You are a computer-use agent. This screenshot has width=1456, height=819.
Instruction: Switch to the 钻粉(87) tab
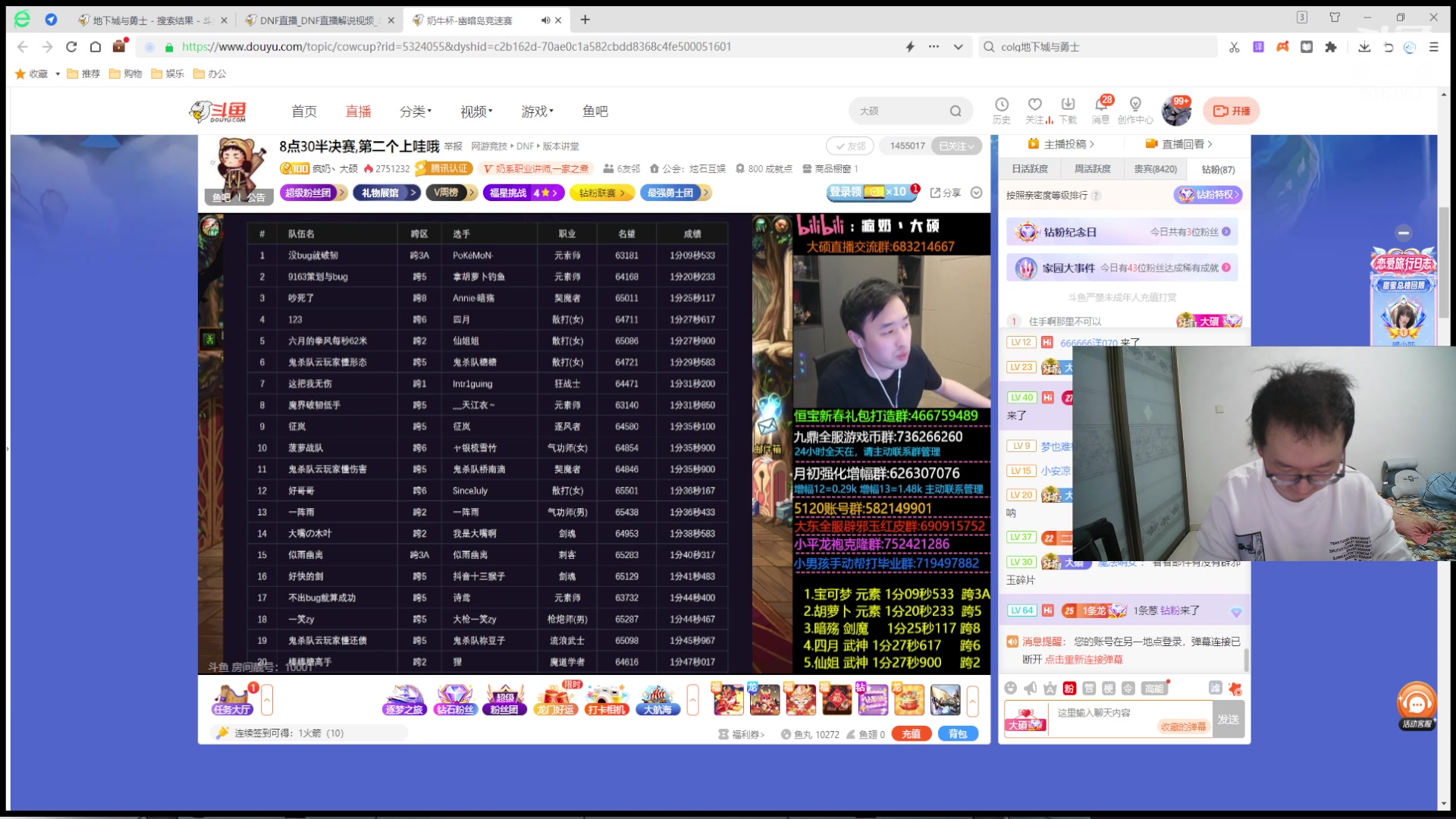1218,169
